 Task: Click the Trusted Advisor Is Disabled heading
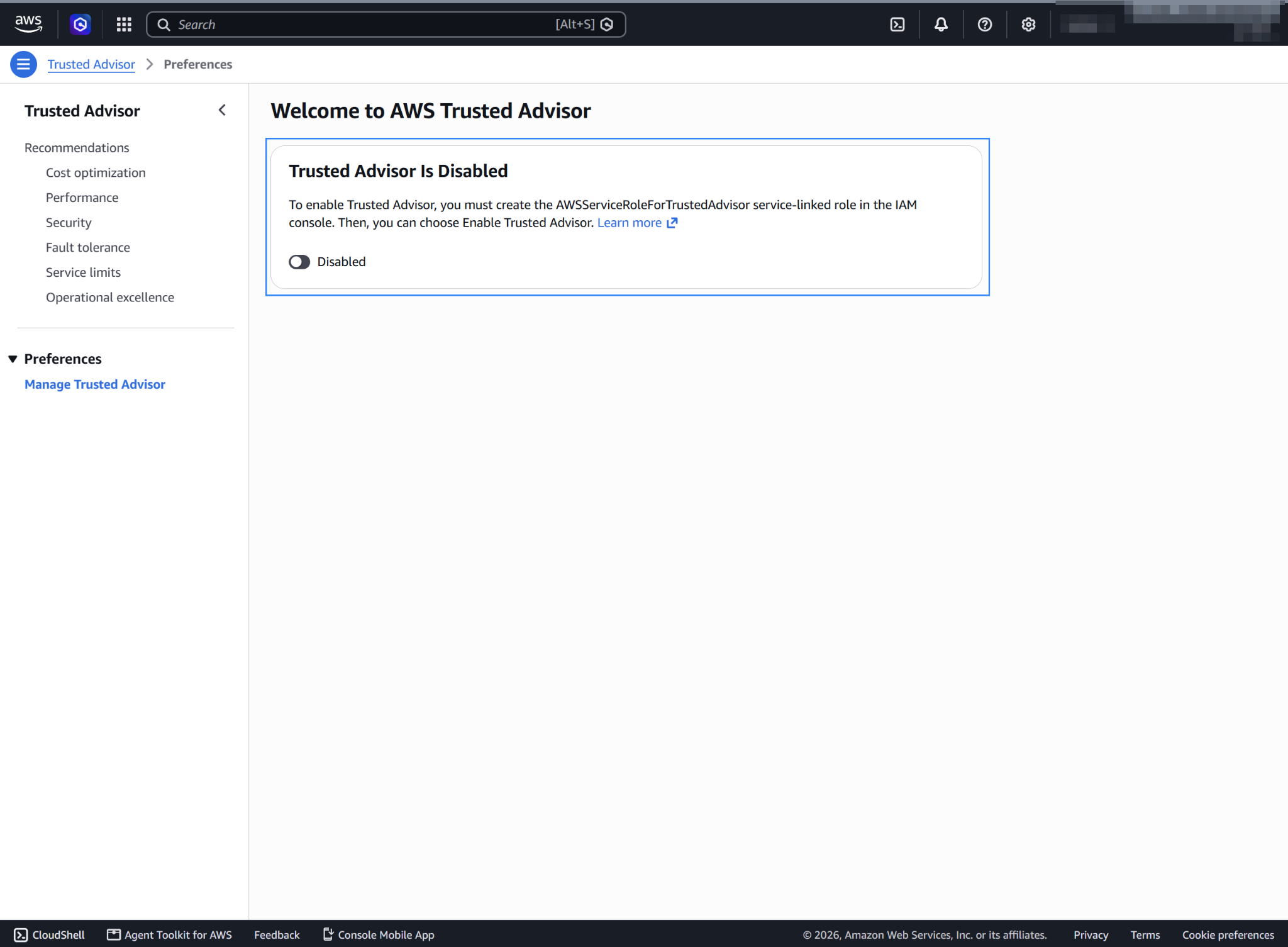(398, 171)
